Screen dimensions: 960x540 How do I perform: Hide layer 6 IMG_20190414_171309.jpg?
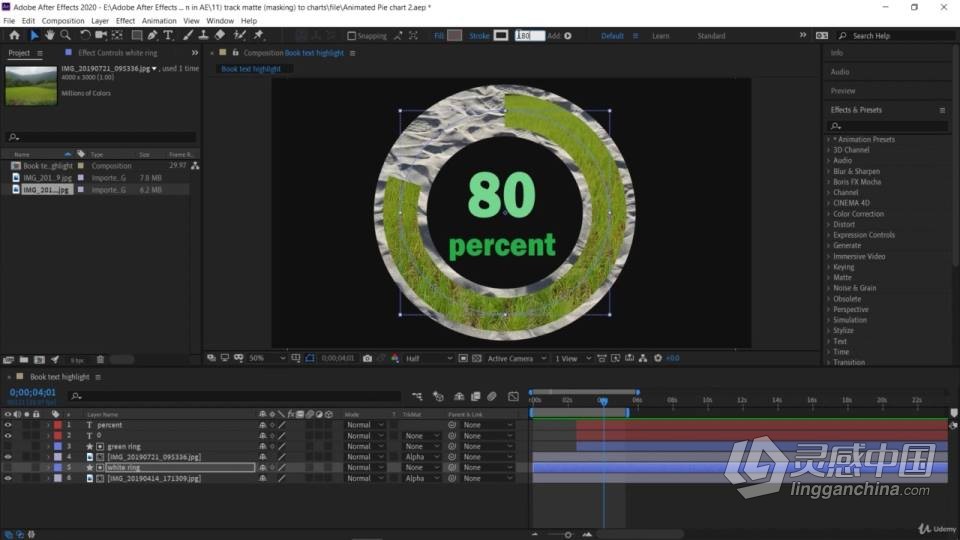[x=8, y=478]
